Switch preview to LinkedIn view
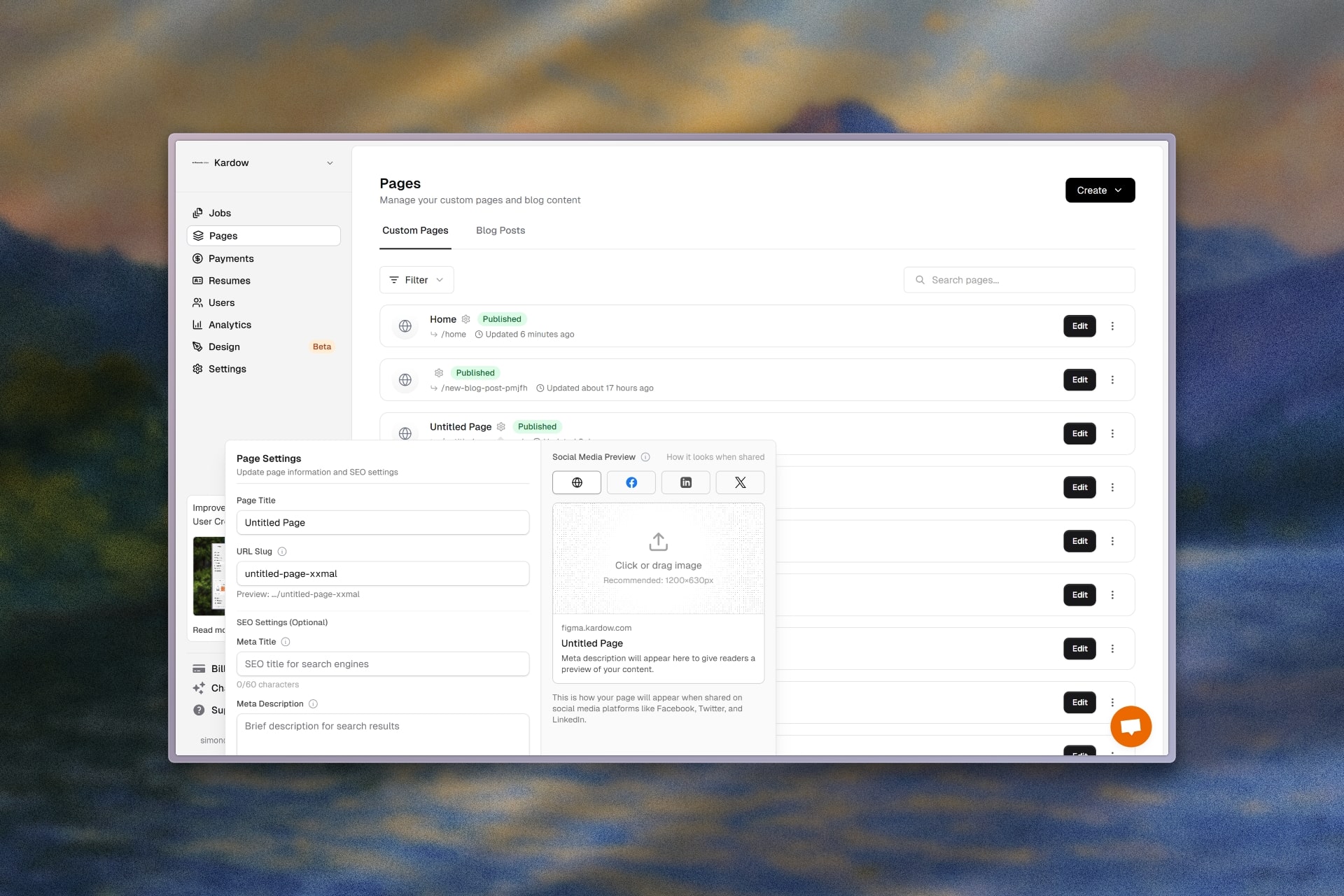 [x=685, y=482]
